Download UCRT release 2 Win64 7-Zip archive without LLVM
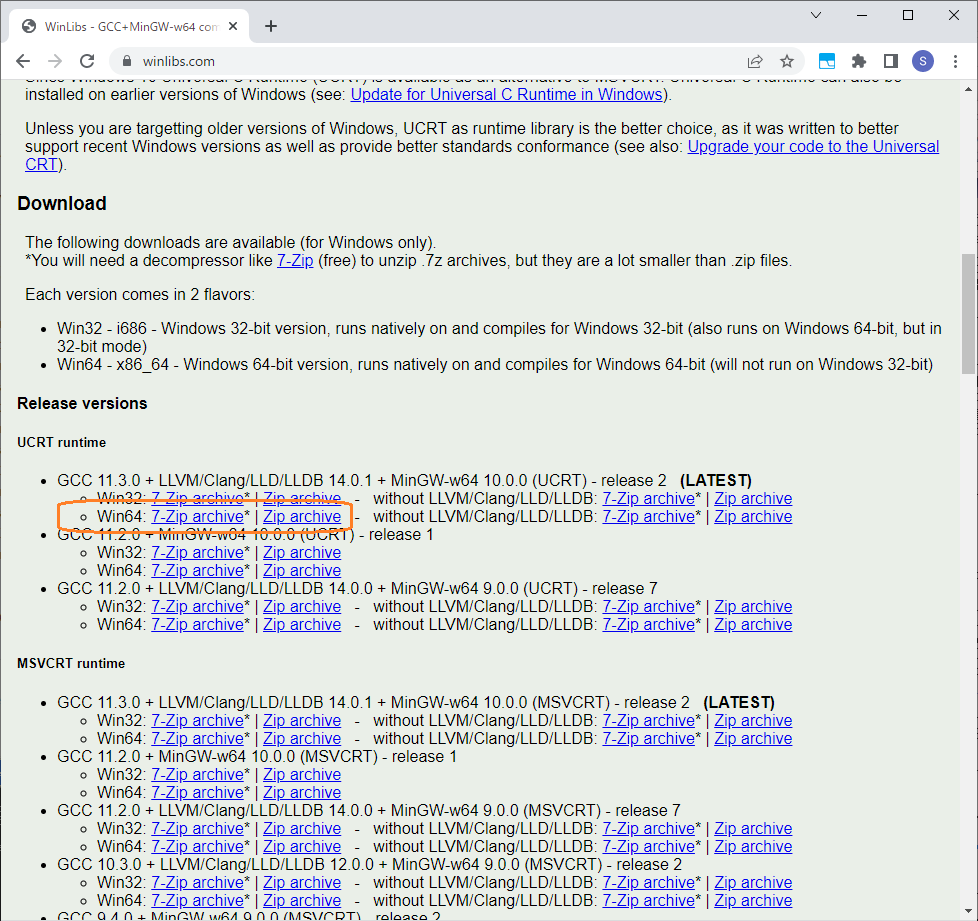 tap(649, 517)
